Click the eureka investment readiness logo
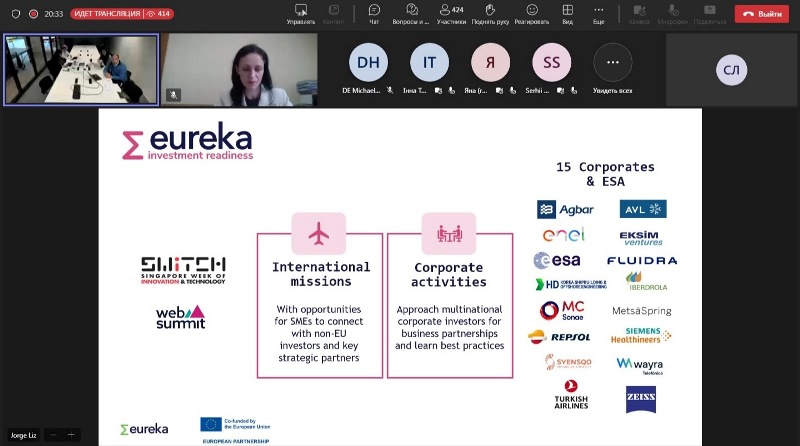 pyautogui.click(x=188, y=141)
